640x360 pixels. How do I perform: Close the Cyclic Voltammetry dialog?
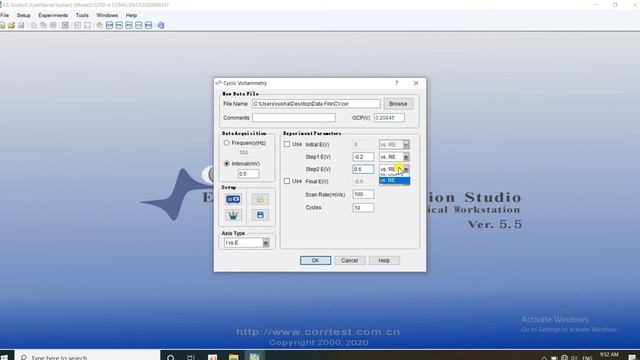416,83
